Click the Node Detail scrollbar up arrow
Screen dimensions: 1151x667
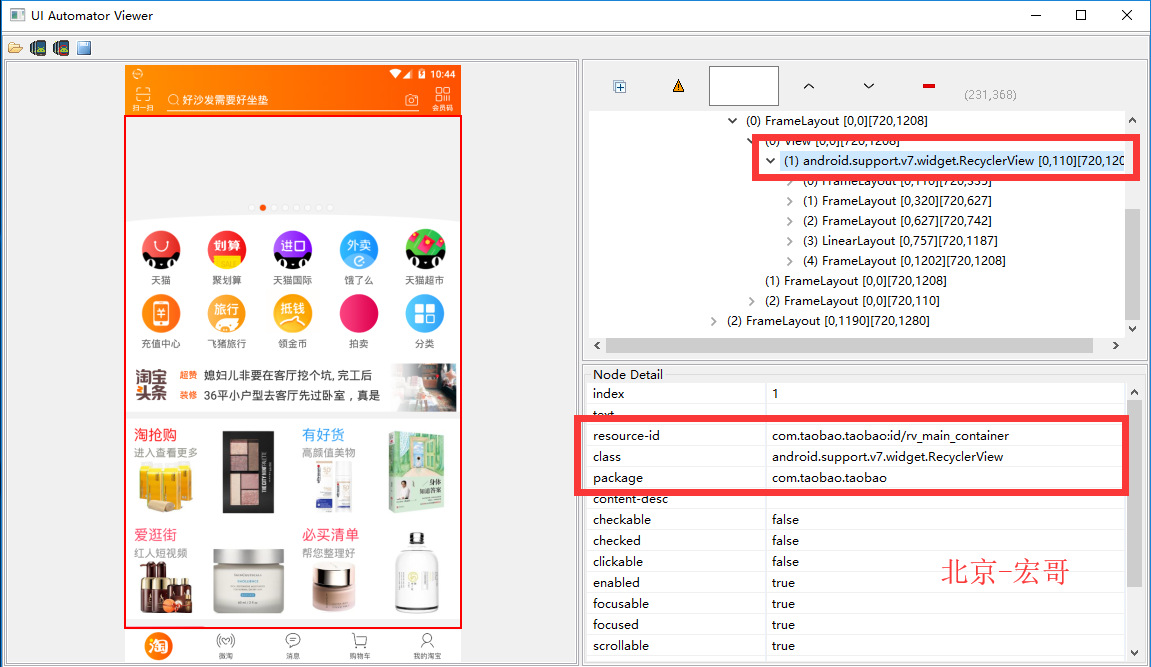pos(1134,393)
